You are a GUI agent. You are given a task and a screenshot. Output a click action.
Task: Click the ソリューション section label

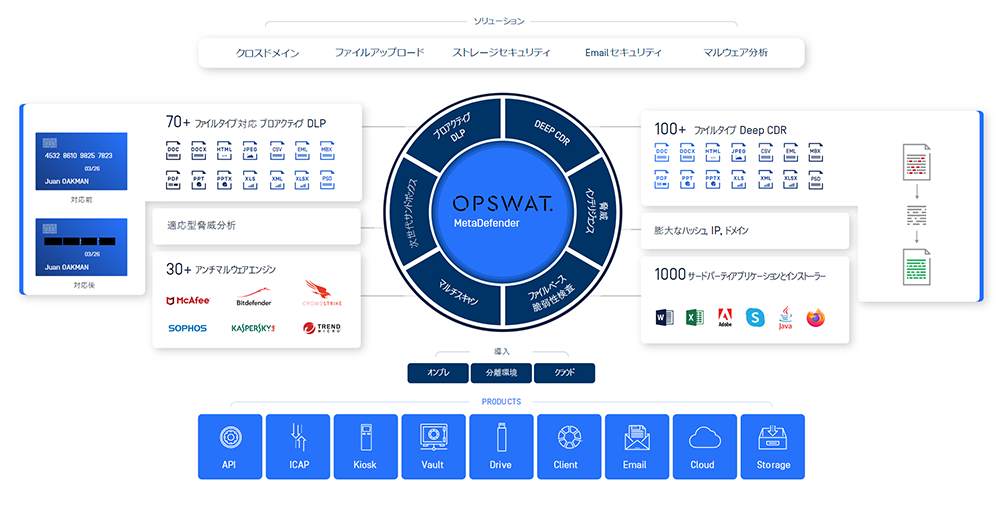point(499,21)
